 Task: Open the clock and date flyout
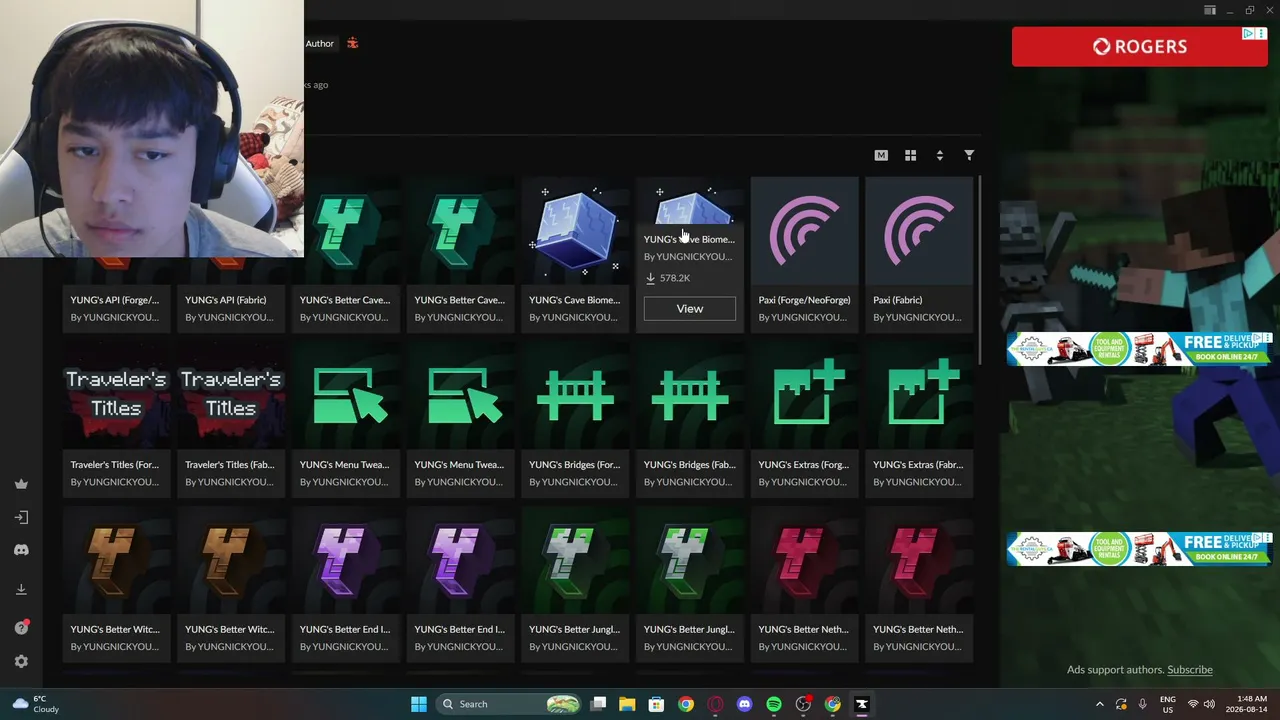(x=1249, y=704)
